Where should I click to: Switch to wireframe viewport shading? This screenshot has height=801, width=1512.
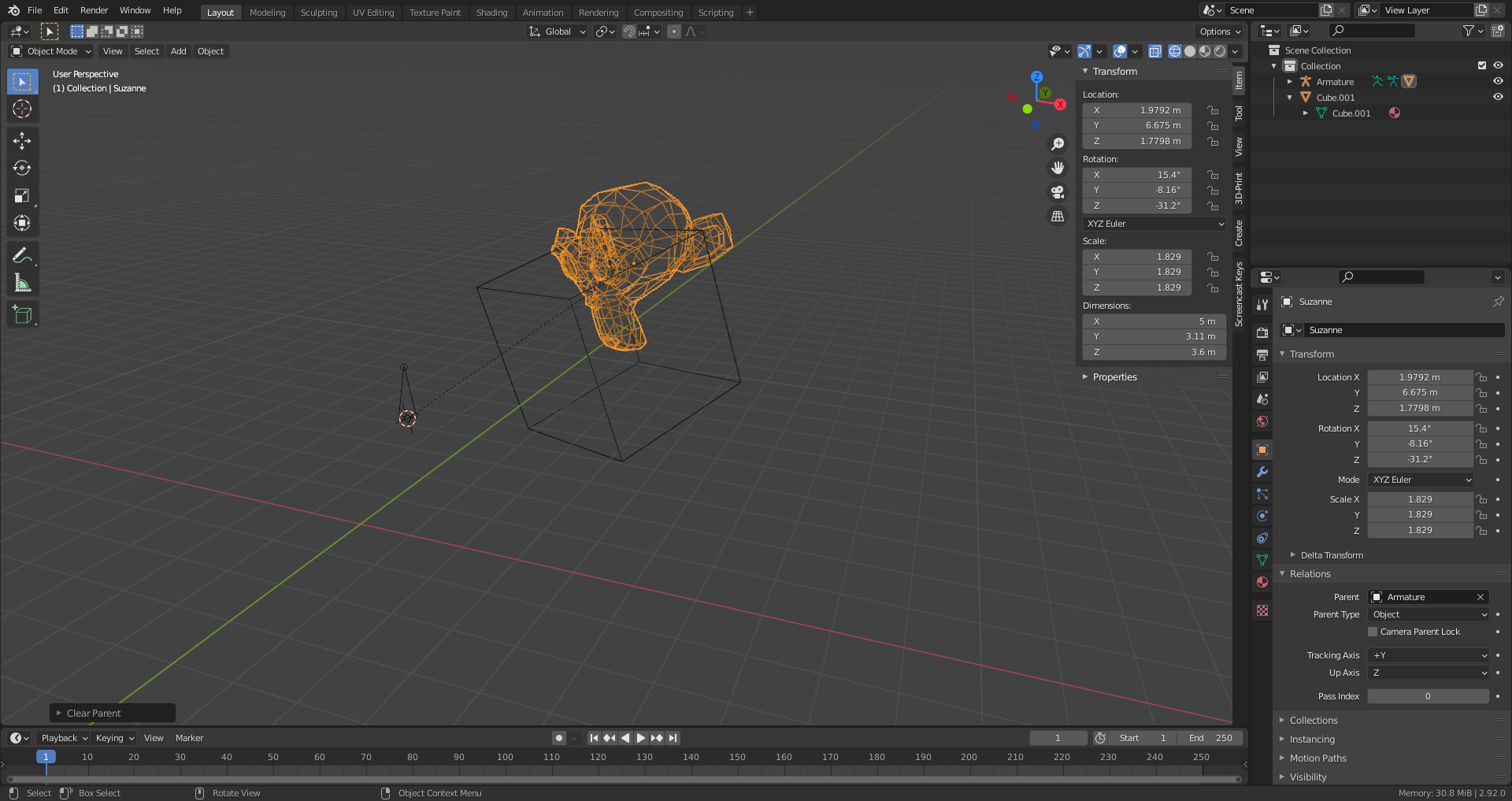[x=1175, y=51]
